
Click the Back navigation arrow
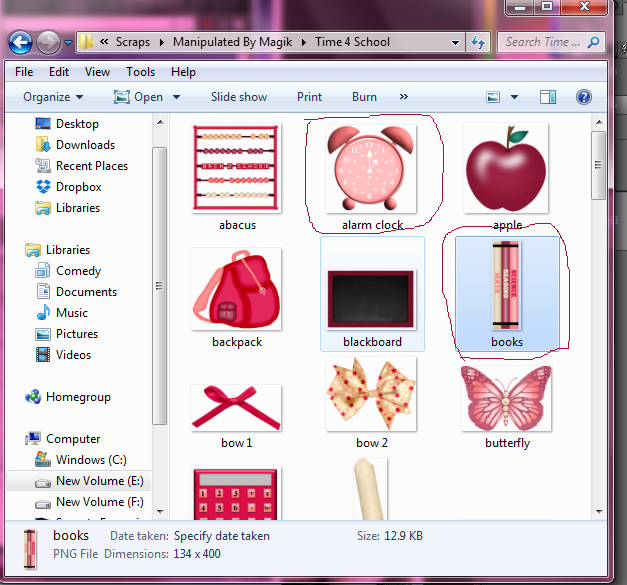pos(20,42)
